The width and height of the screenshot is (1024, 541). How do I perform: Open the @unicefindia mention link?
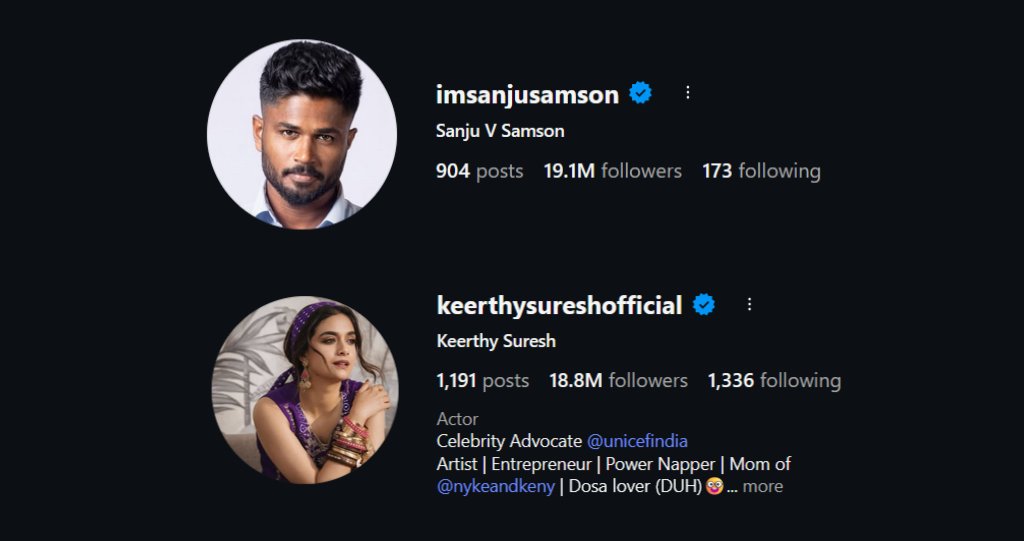point(637,441)
